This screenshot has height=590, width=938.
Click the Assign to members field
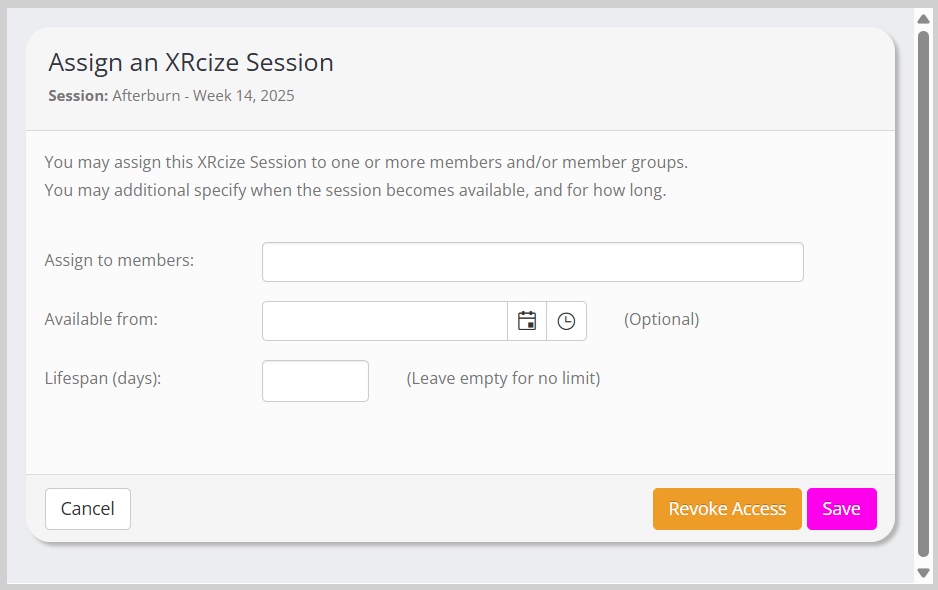(532, 262)
